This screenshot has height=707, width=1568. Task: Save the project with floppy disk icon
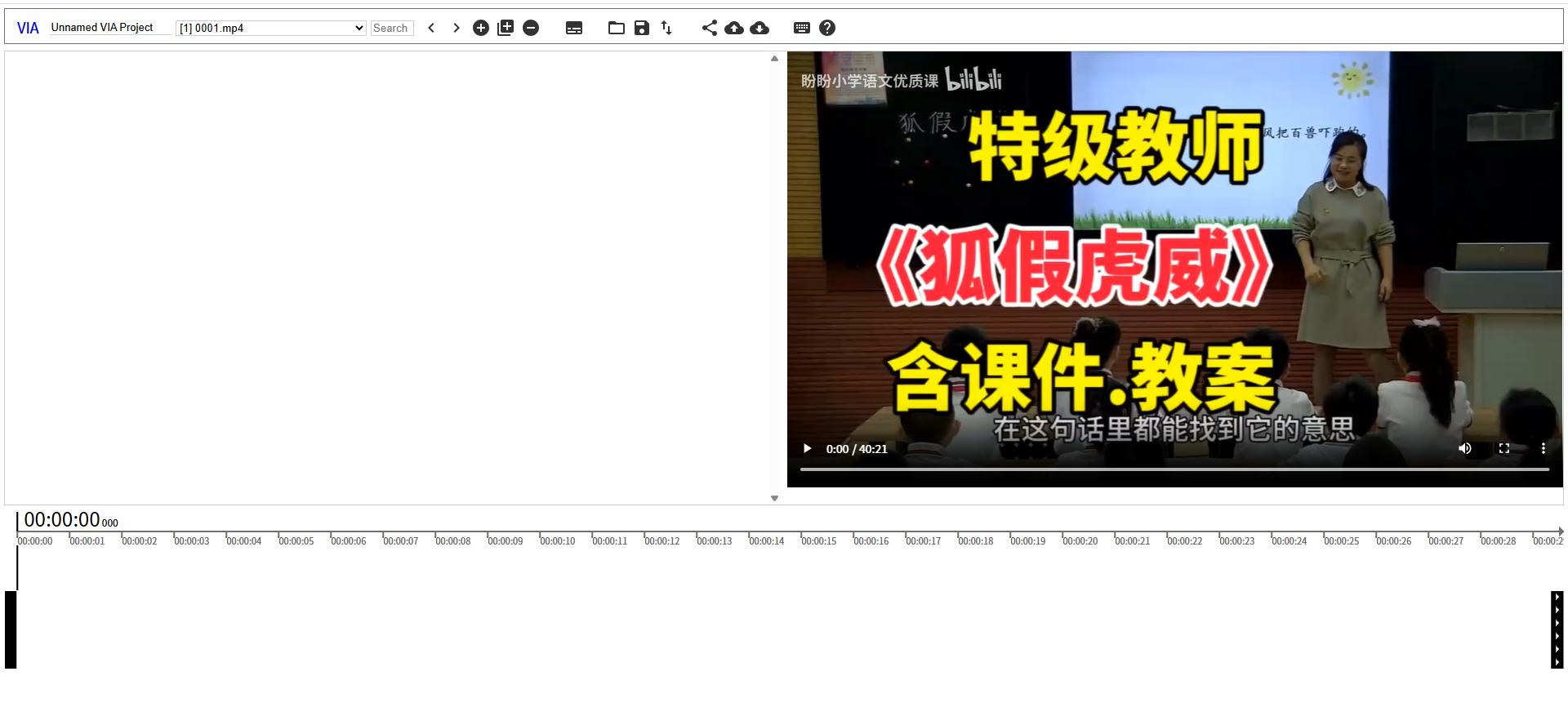642,28
